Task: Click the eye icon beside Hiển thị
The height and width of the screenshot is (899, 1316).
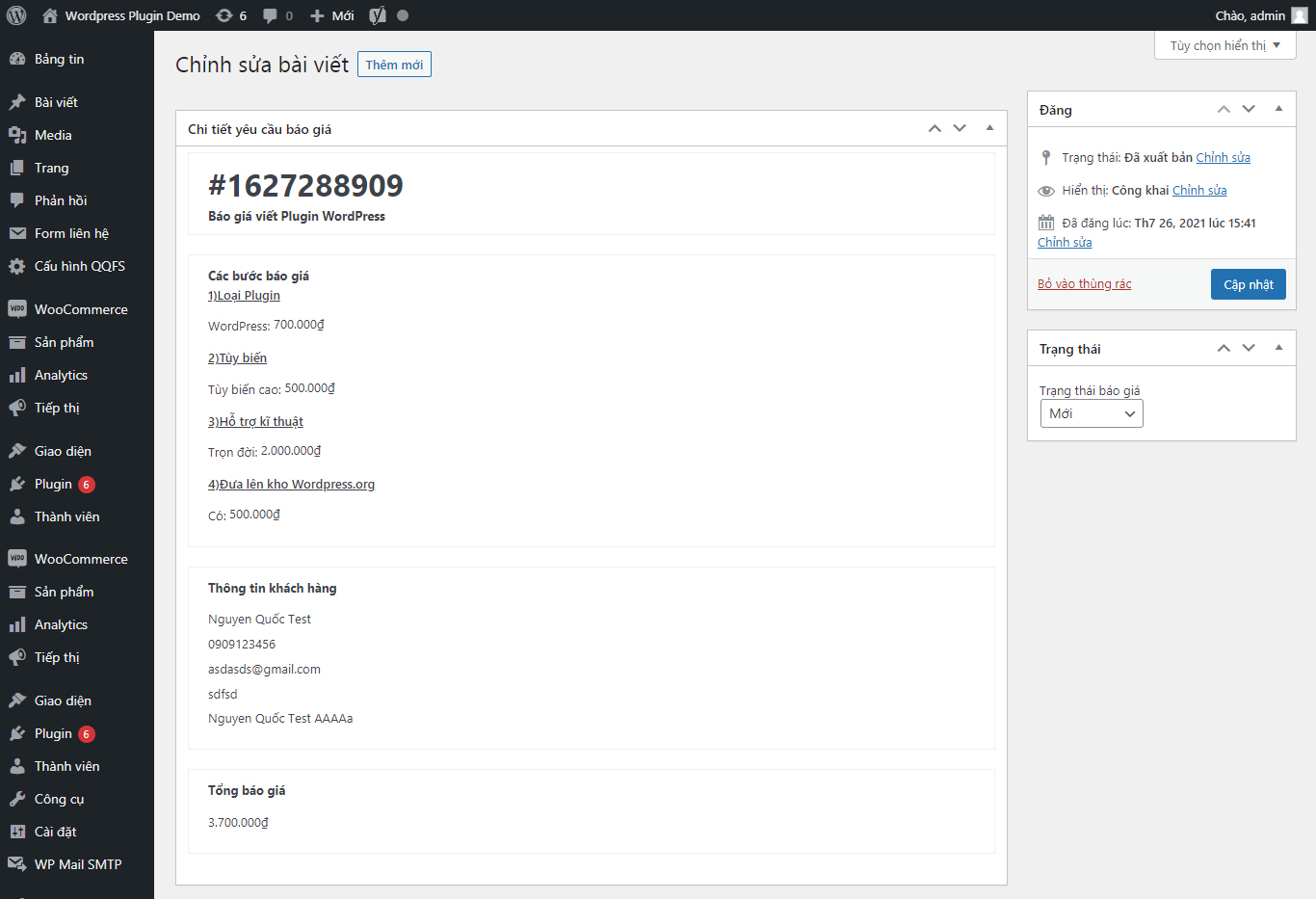Action: pyautogui.click(x=1046, y=191)
